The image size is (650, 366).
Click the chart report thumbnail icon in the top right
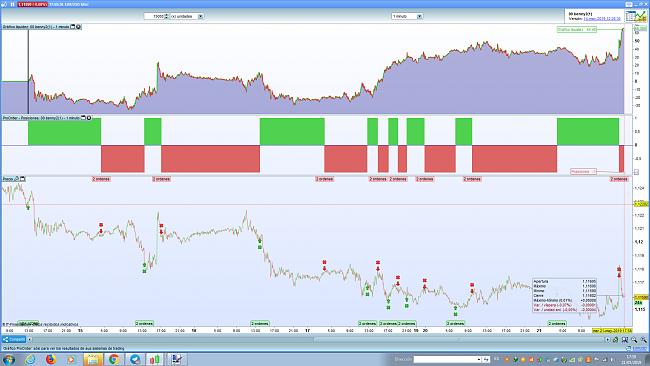636,16
